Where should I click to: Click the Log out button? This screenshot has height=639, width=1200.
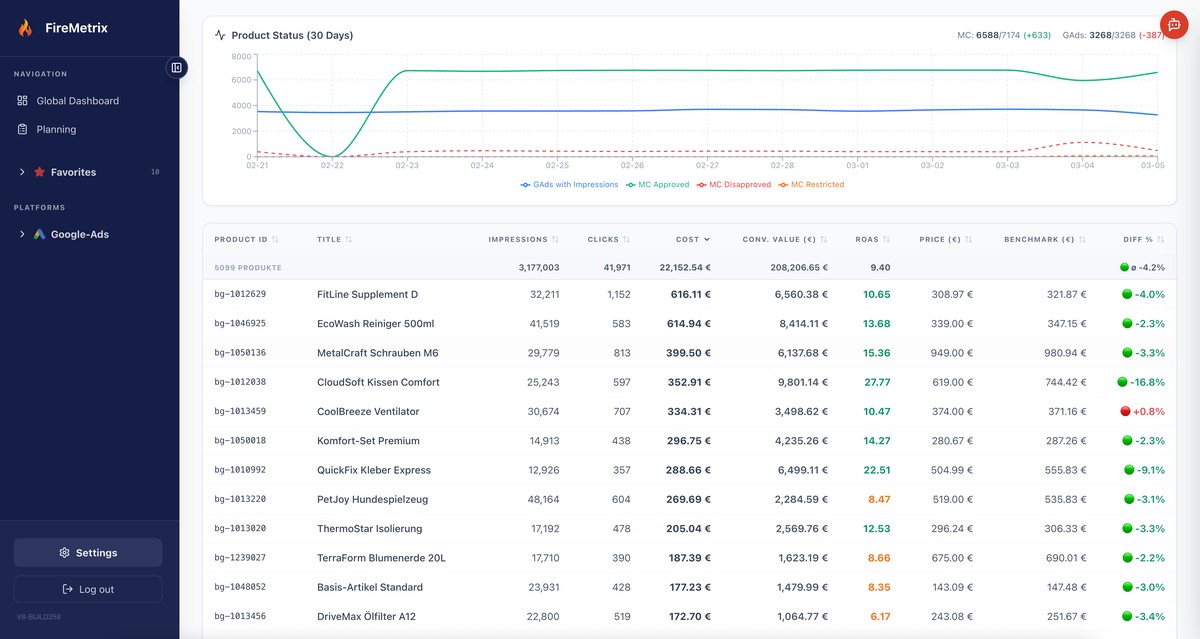88,589
